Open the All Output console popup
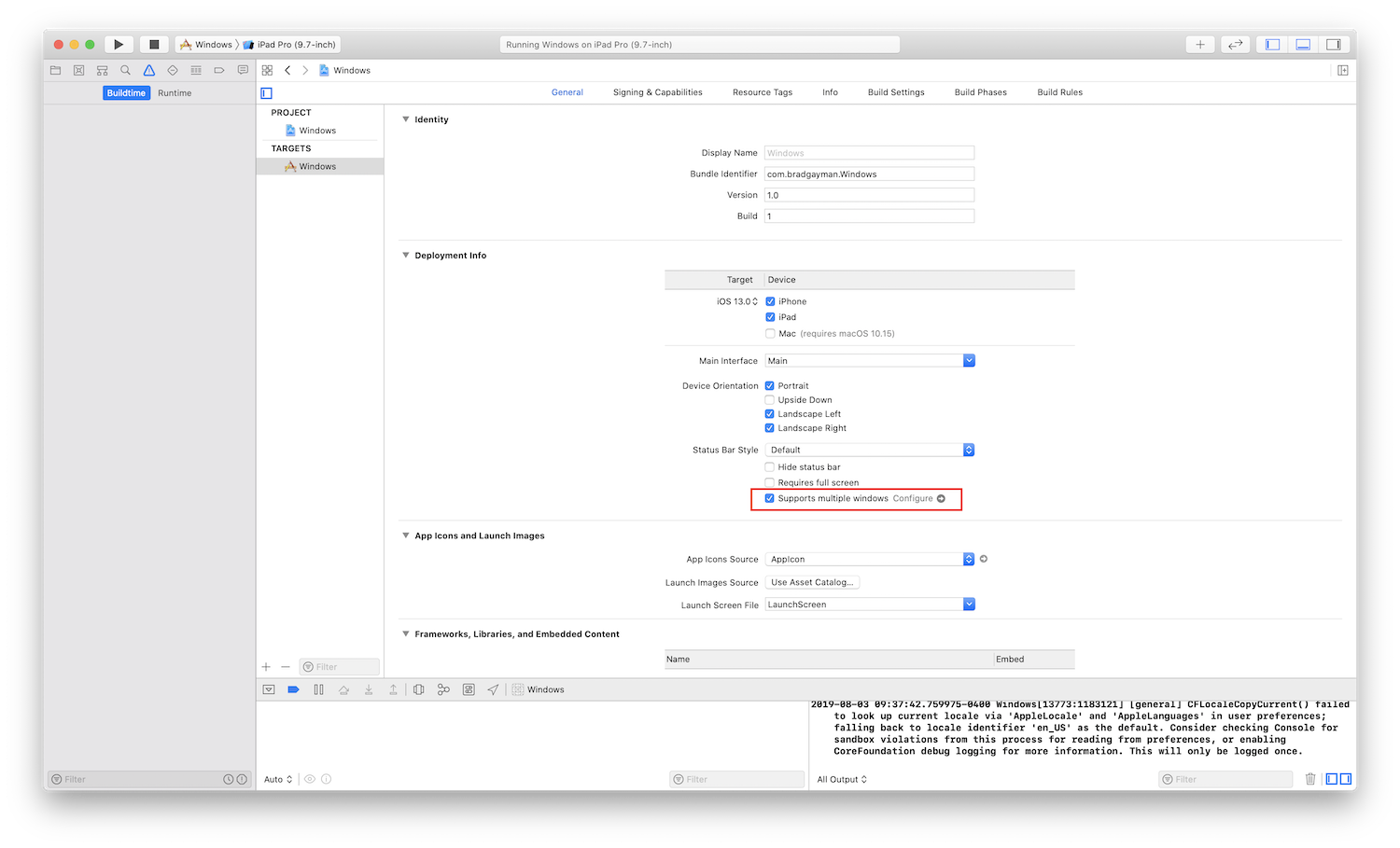Viewport: 1400px width, 848px height. (x=842, y=779)
